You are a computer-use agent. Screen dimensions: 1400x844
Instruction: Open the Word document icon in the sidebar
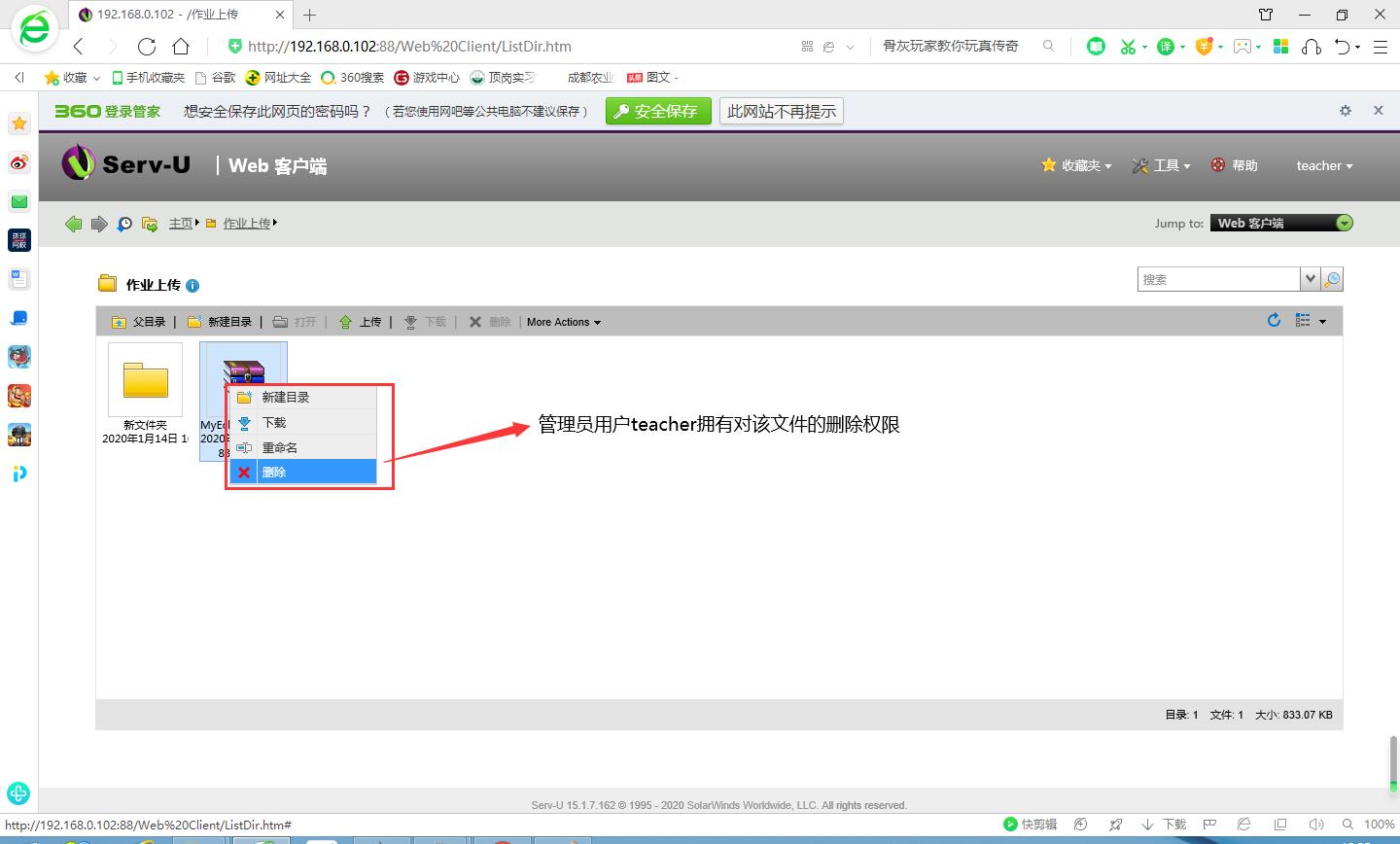tap(19, 279)
